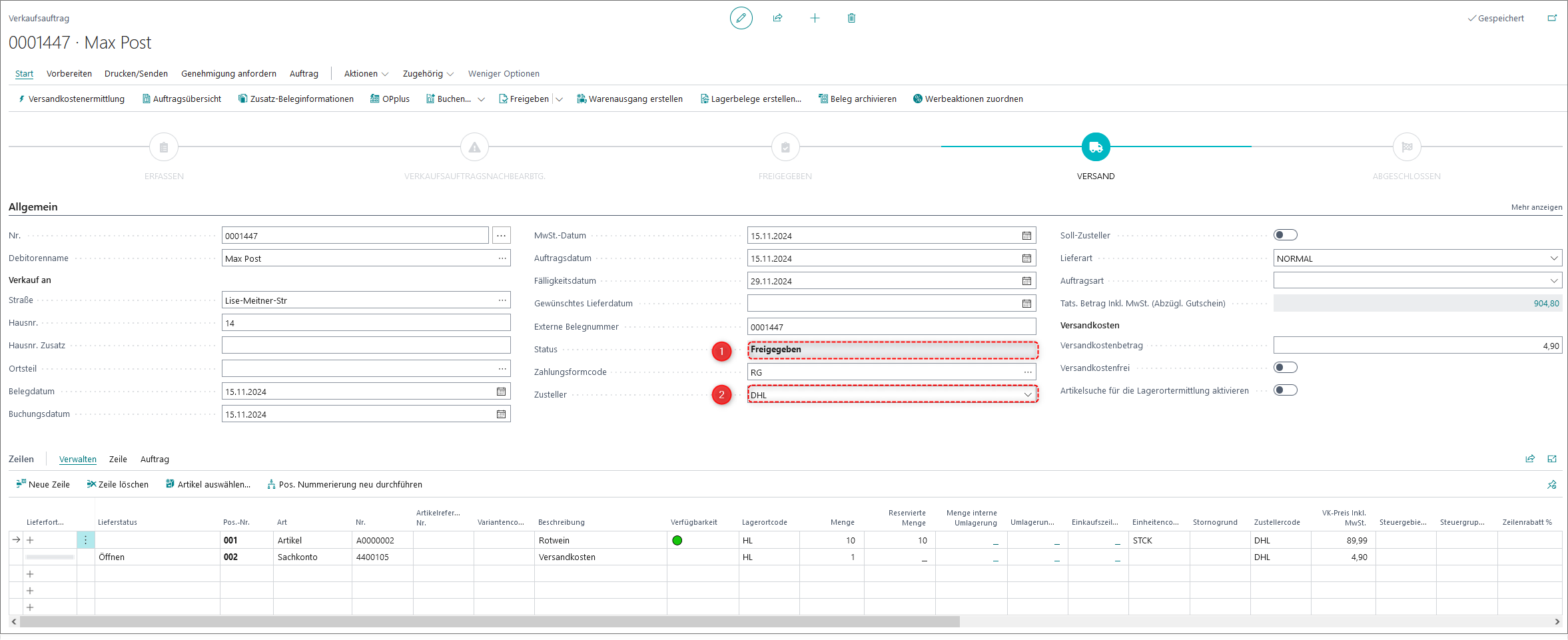Expand the Freigeben split-button arrow
The height and width of the screenshot is (640, 1568).
click(x=560, y=99)
